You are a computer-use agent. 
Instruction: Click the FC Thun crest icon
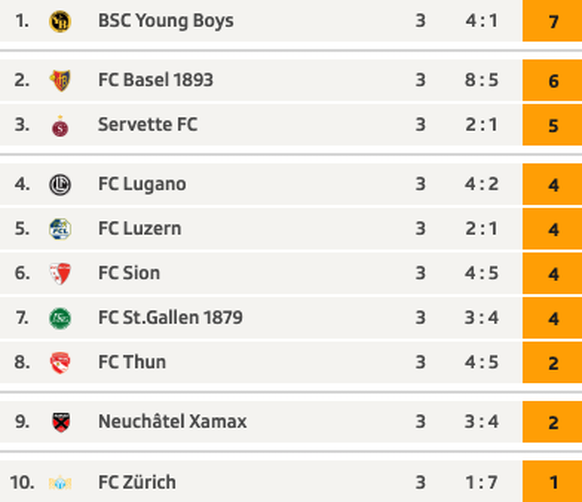tap(60, 363)
